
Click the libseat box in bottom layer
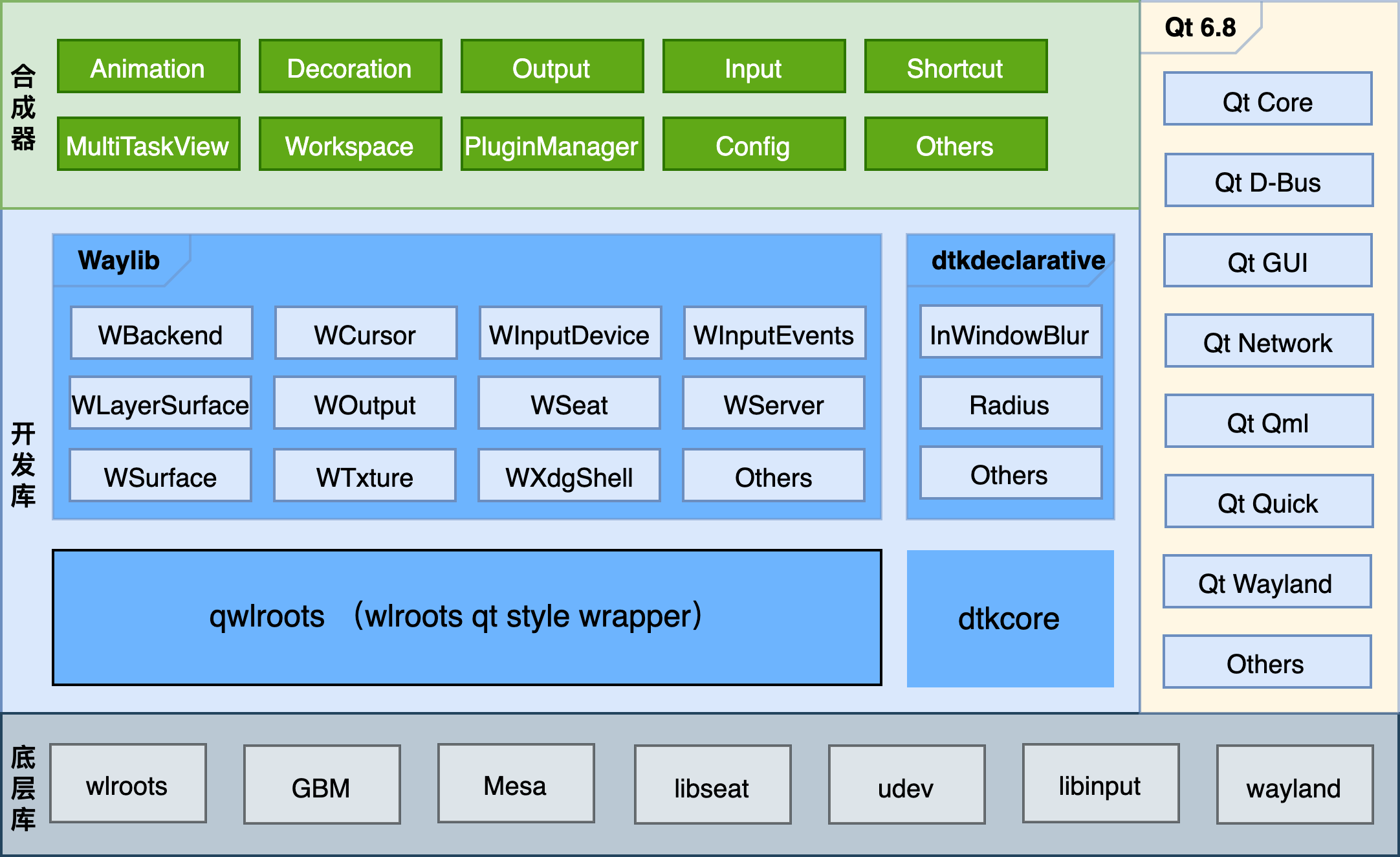click(712, 785)
